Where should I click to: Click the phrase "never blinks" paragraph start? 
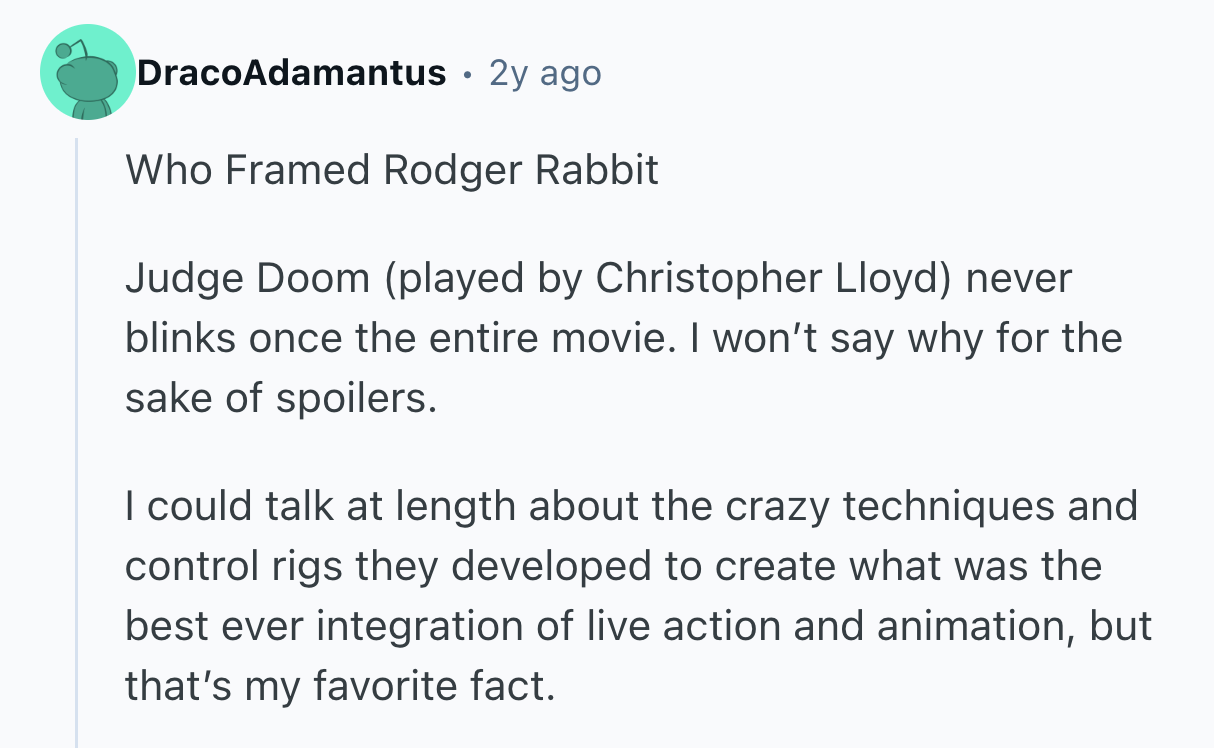pyautogui.click(x=1017, y=278)
